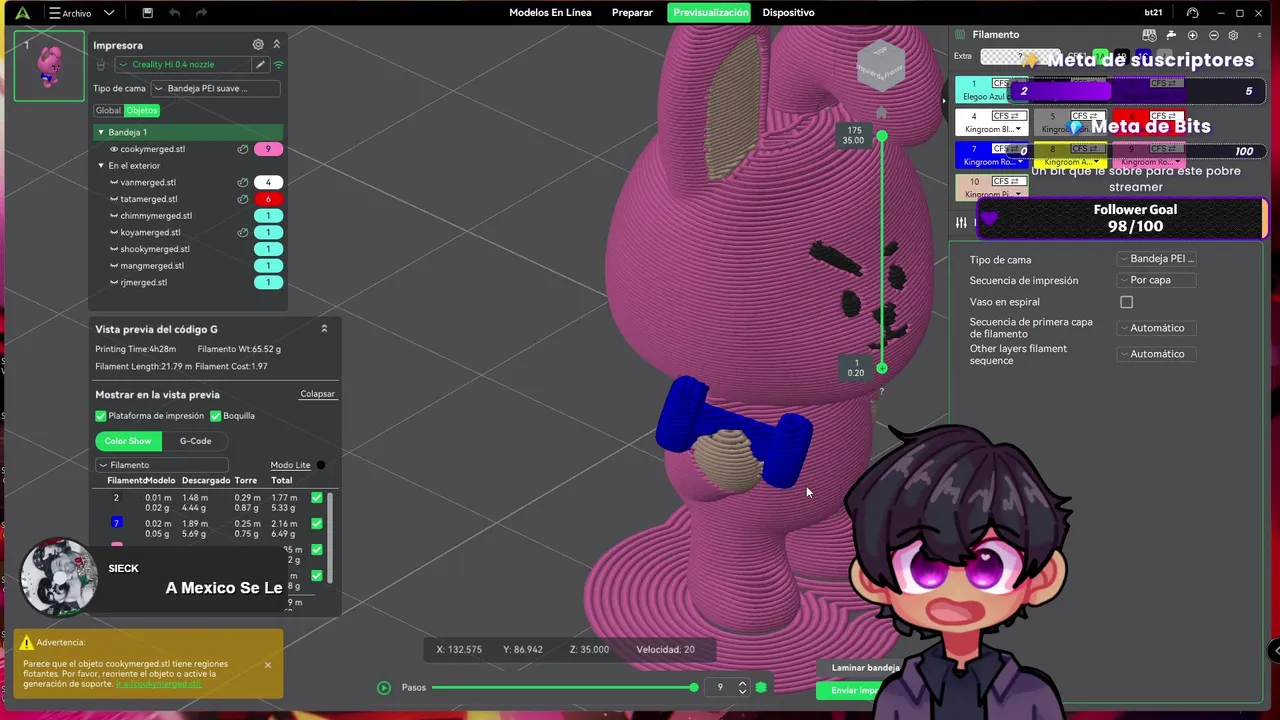1280x720 pixels.
Task: Select the Previsualización tab
Action: (x=710, y=13)
